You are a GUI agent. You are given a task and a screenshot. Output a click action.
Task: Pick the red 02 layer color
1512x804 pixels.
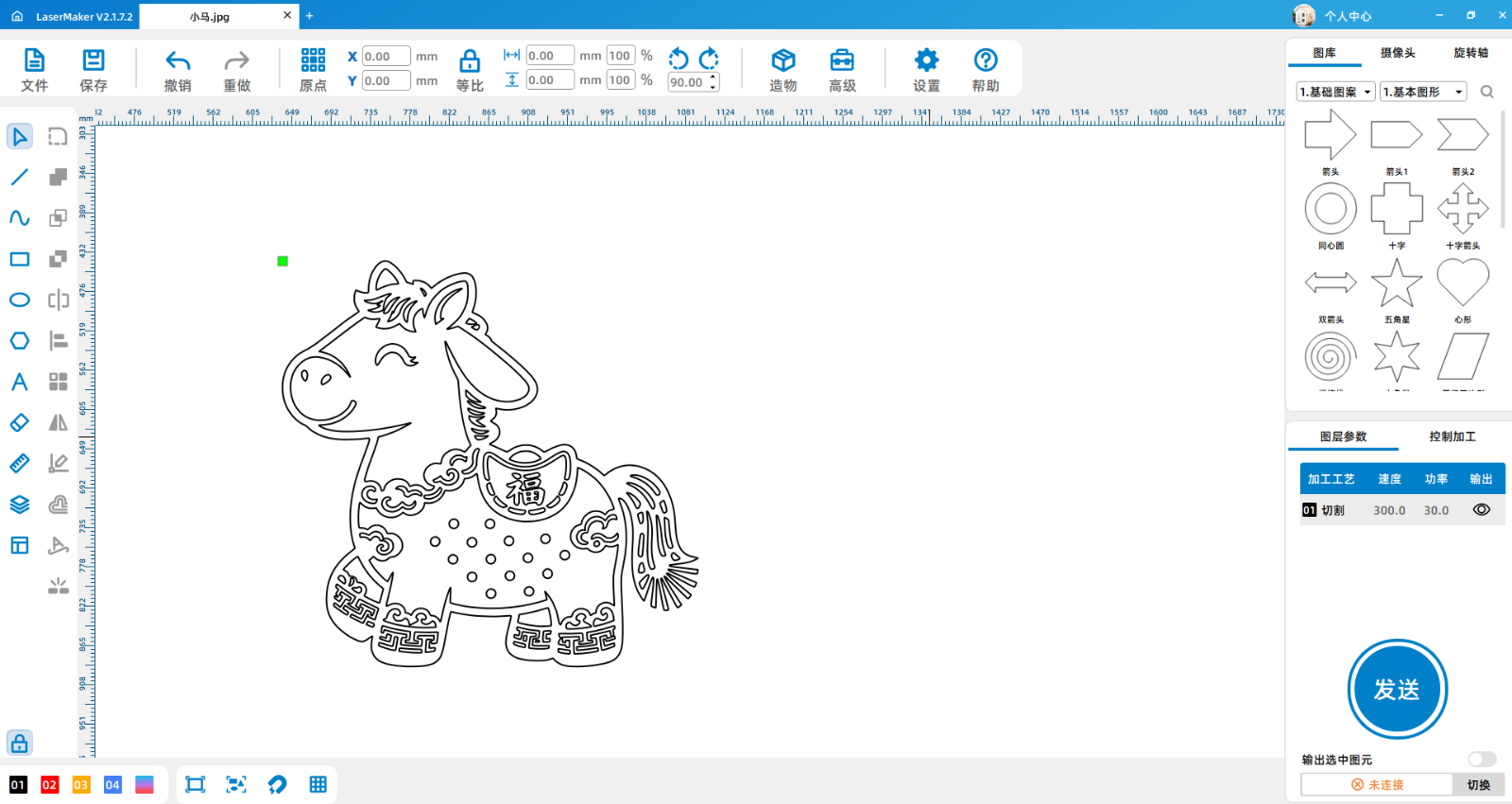point(49,785)
